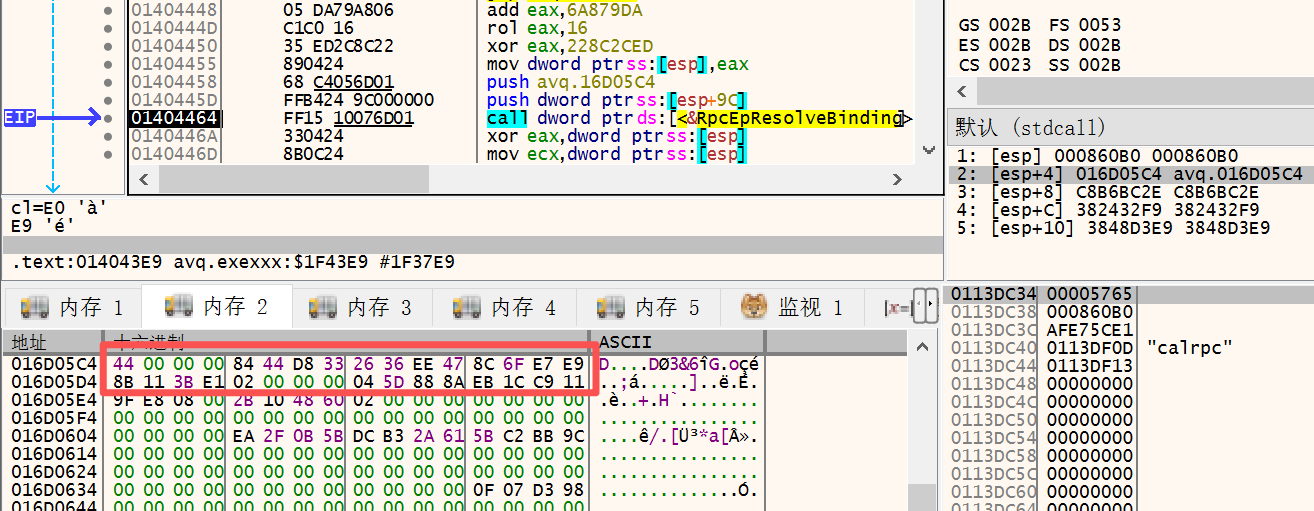Select stack row 0113DC34 value 00005765

(1130, 294)
